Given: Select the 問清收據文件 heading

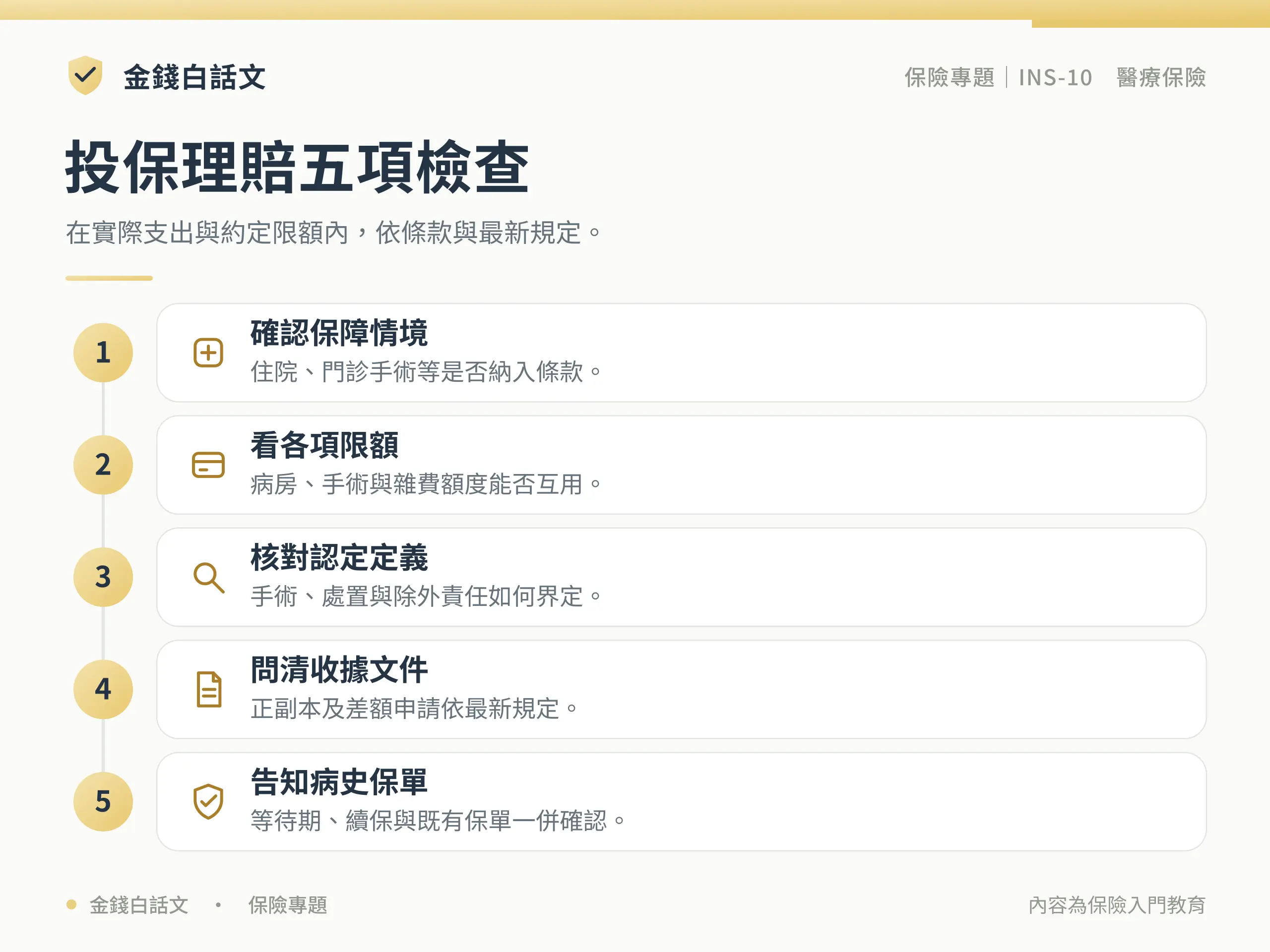Looking at the screenshot, I should pos(339,670).
